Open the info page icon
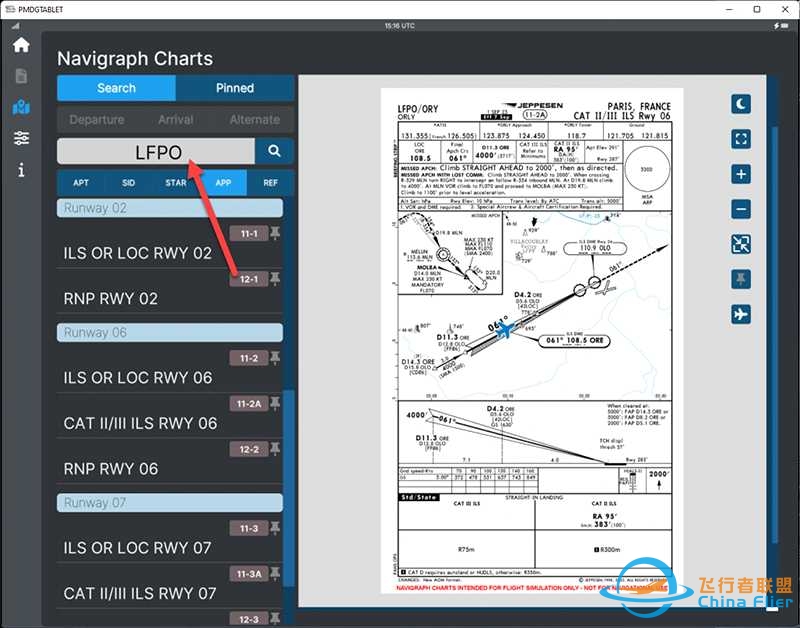This screenshot has height=628, width=800. [21, 169]
